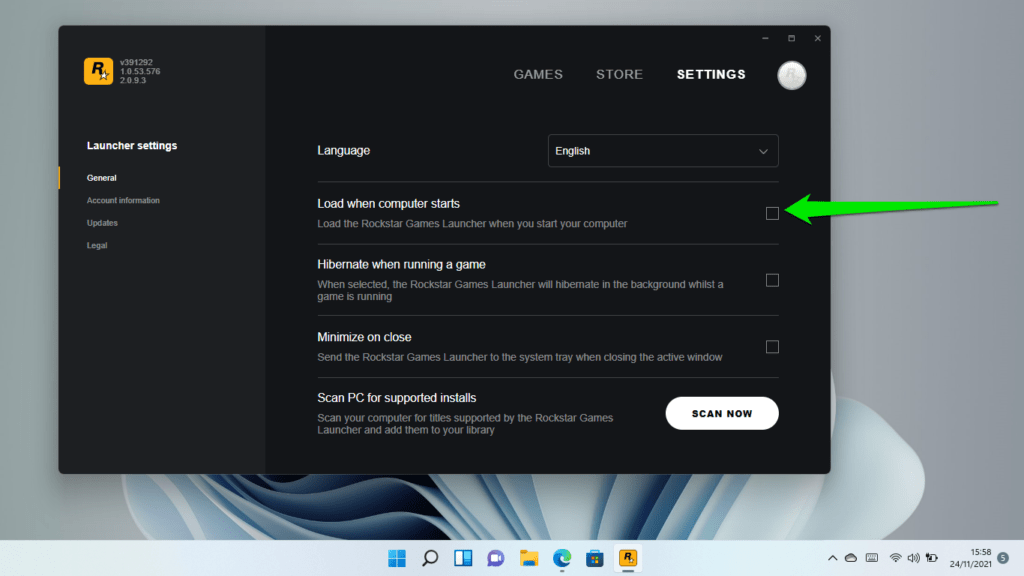Open the user profile avatar

tap(792, 75)
